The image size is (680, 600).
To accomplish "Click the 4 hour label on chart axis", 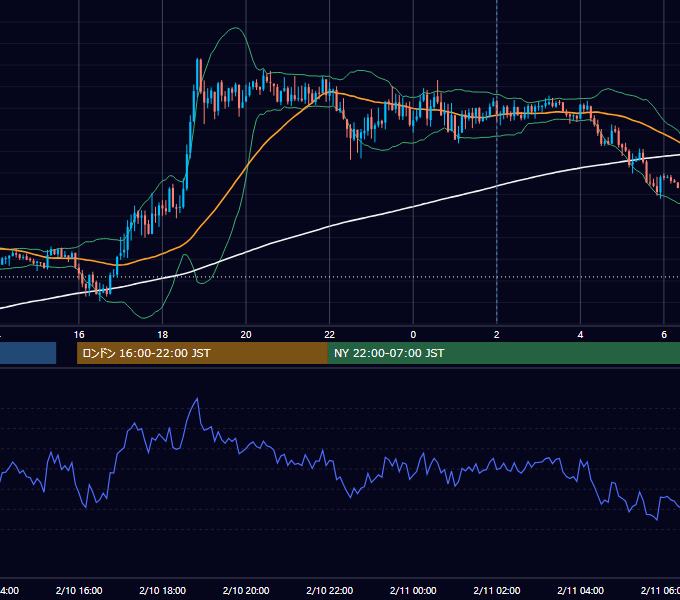I will pos(580,335).
